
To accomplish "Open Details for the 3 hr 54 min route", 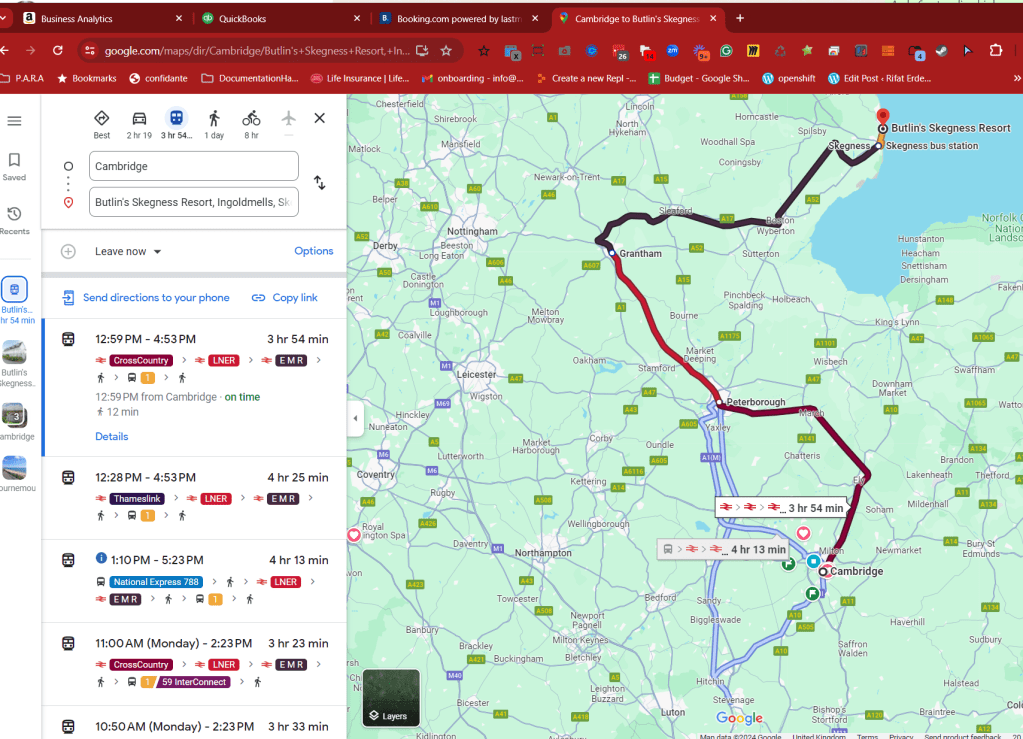I will point(112,437).
